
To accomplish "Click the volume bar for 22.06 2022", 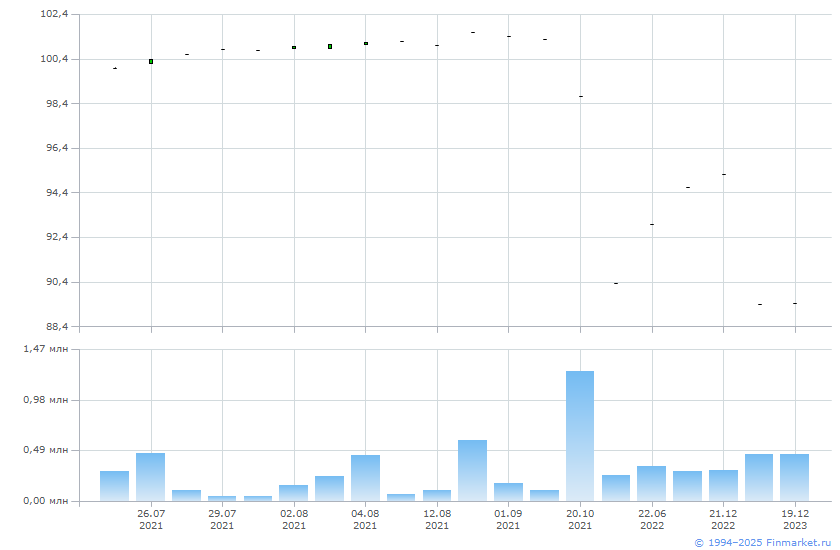I will pyautogui.click(x=651, y=484).
